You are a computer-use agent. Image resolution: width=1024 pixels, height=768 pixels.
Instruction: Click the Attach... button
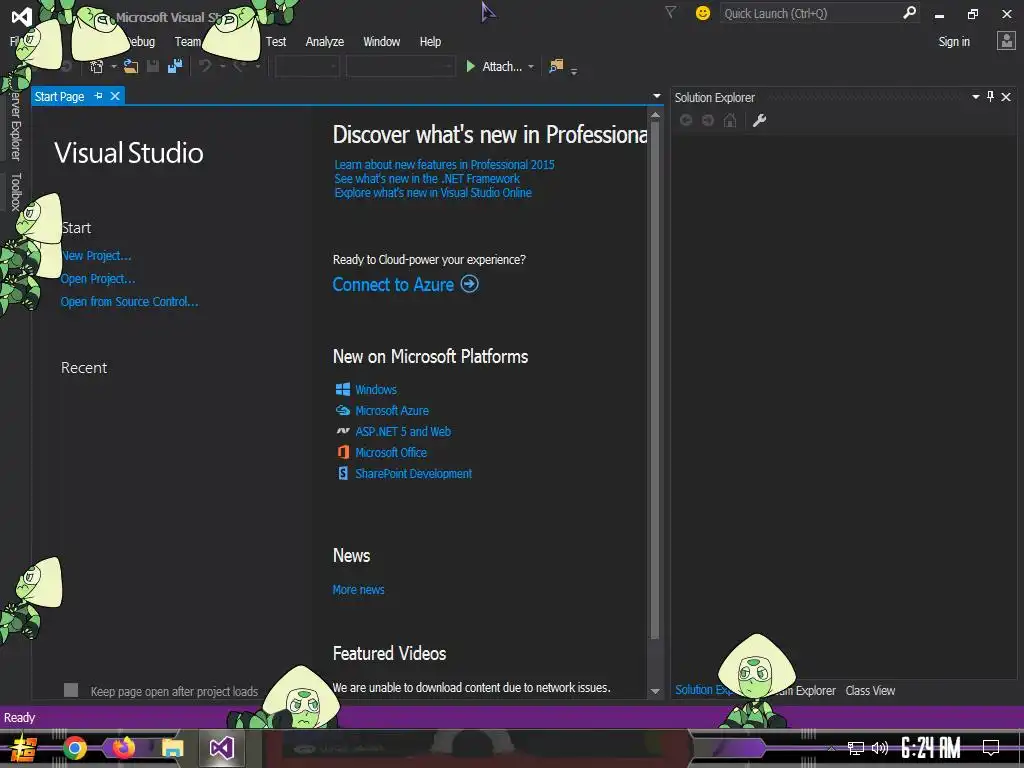pos(502,67)
